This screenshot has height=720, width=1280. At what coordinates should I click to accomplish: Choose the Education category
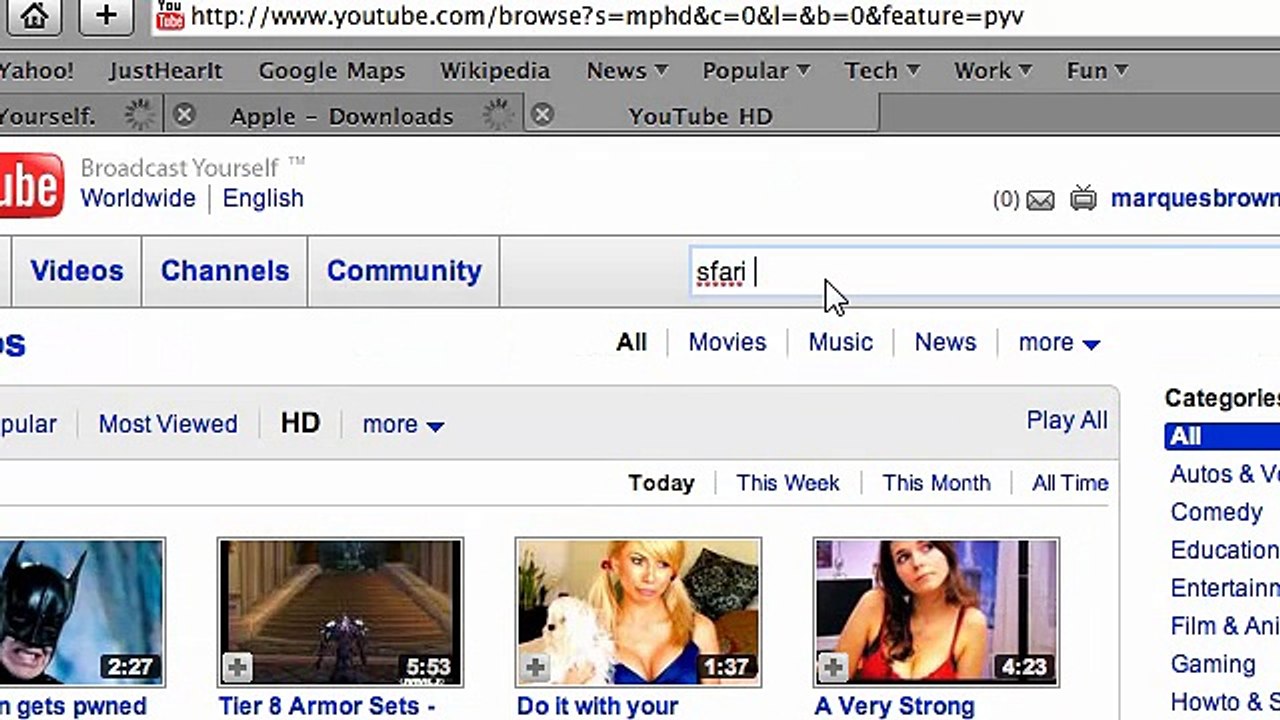[x=1225, y=550]
